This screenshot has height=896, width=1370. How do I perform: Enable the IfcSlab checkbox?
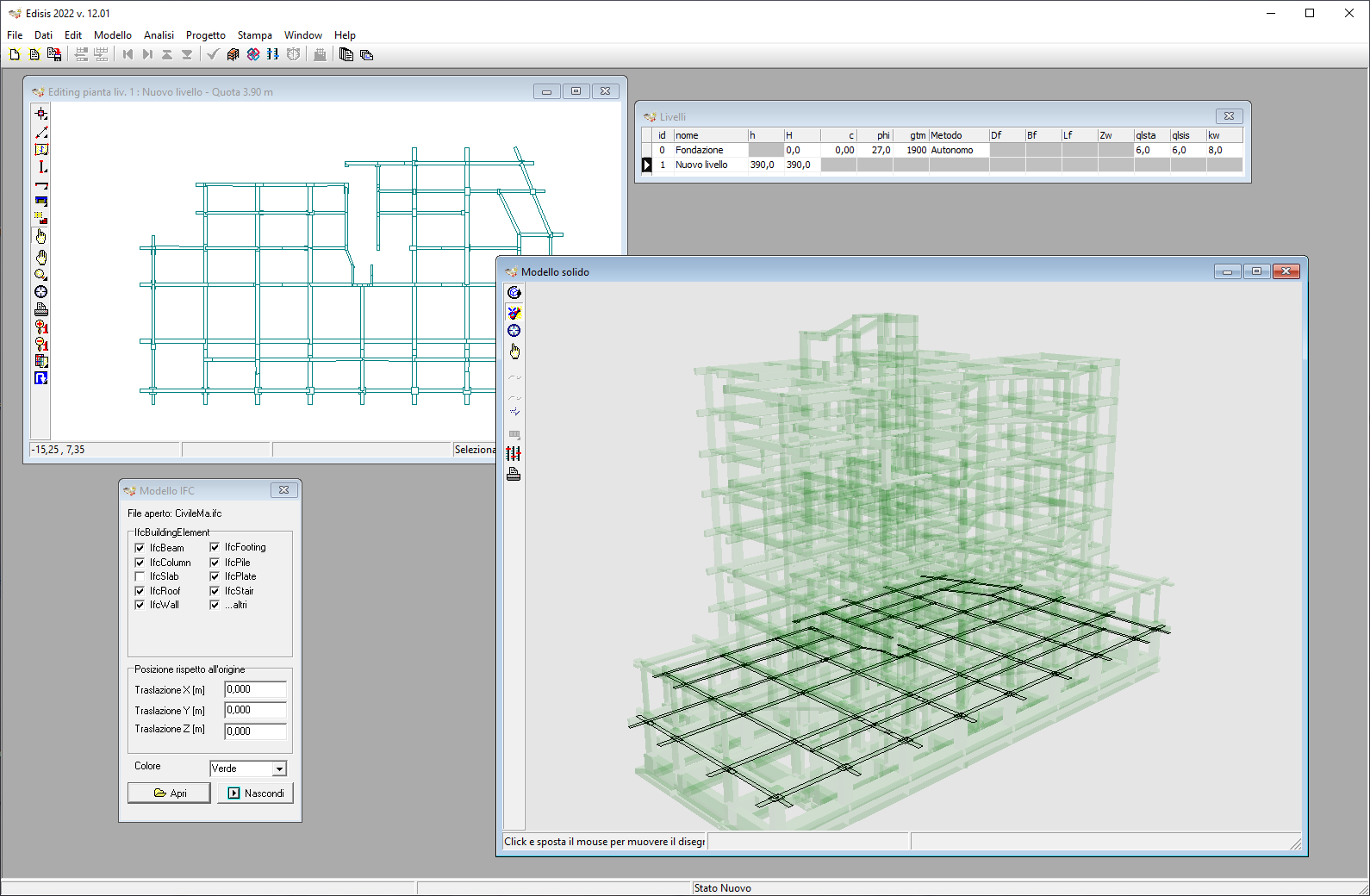tap(140, 576)
